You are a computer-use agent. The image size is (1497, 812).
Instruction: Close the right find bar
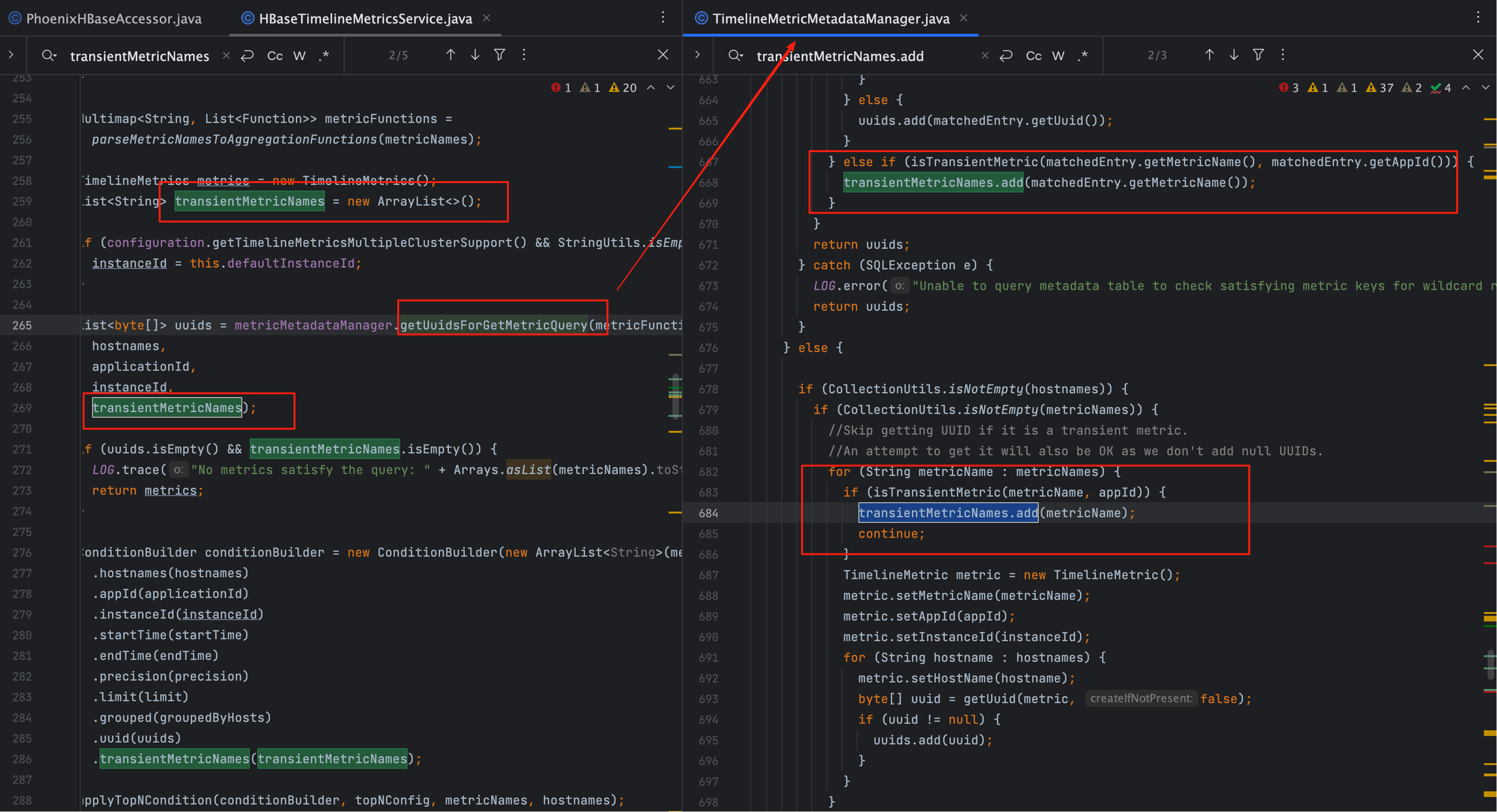(1478, 54)
